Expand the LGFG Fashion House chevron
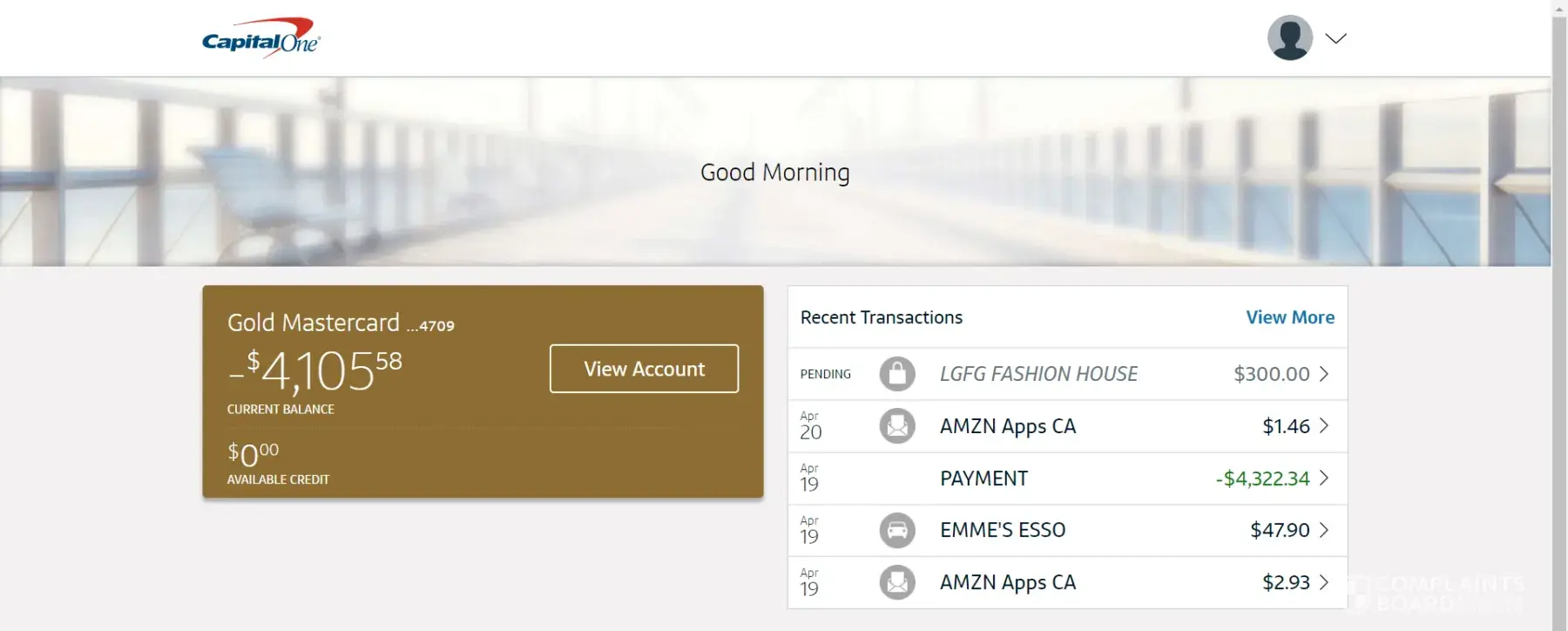The width and height of the screenshot is (1568, 631). 1324,374
